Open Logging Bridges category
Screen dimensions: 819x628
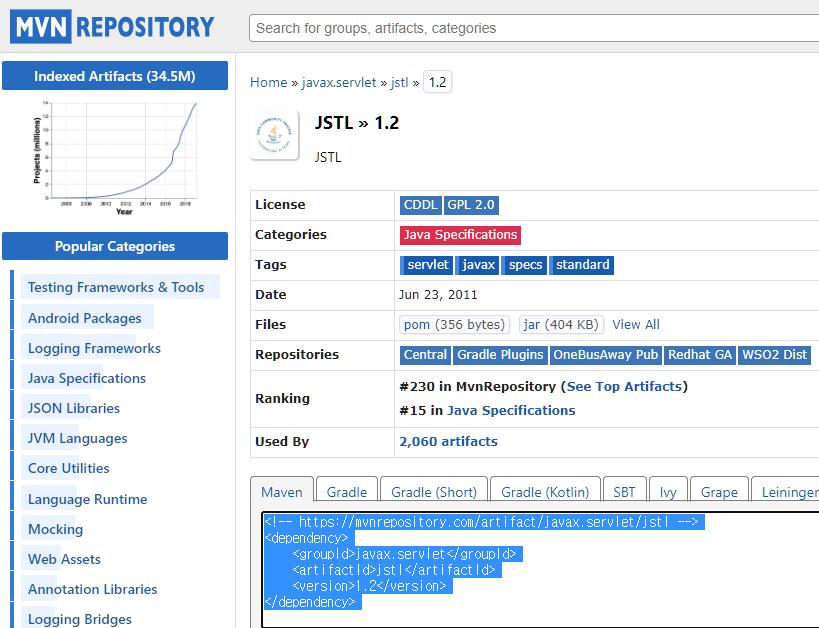pyautogui.click(x=80, y=619)
